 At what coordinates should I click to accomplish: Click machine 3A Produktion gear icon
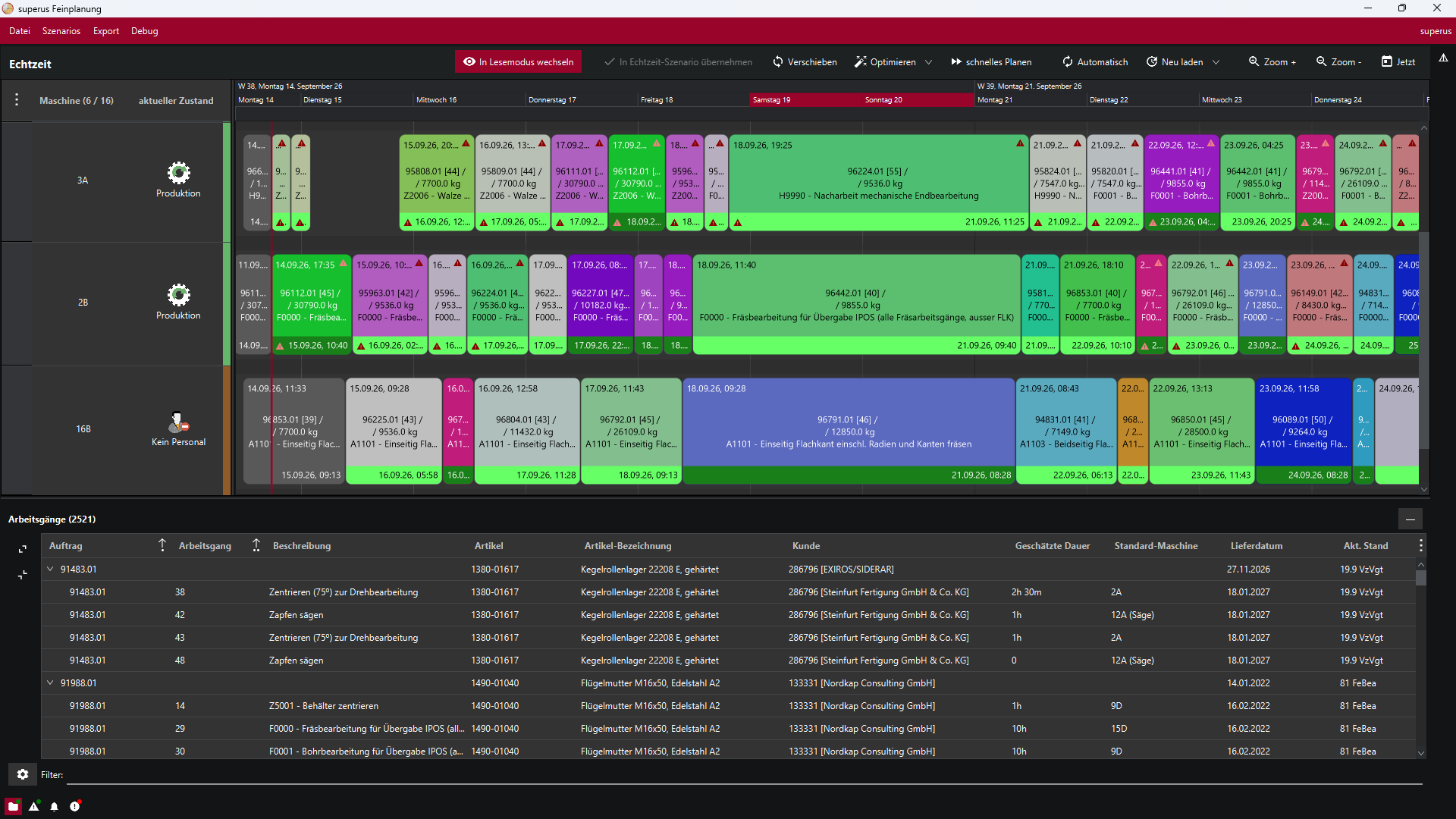[178, 173]
